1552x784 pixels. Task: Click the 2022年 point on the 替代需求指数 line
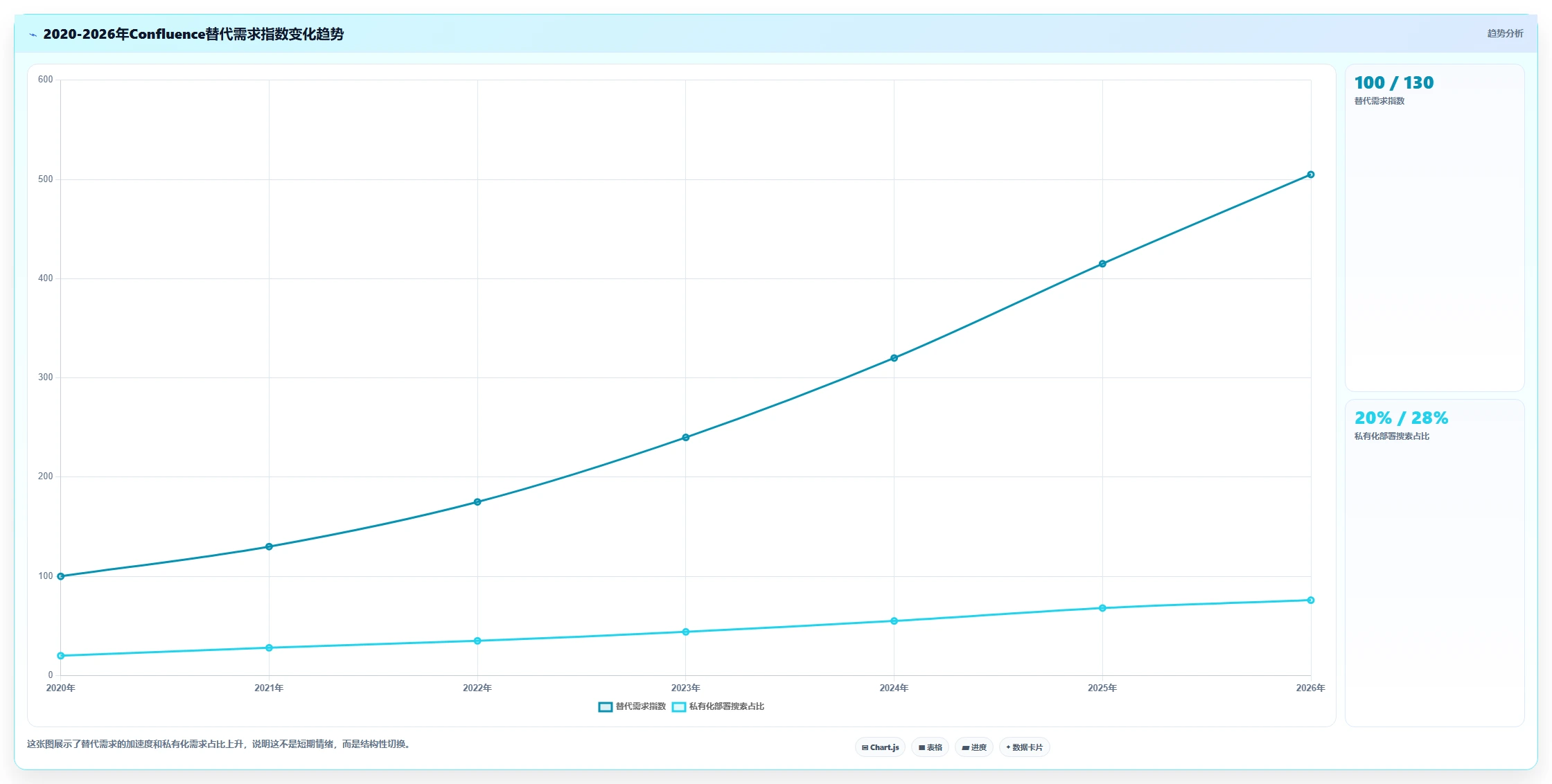[477, 502]
